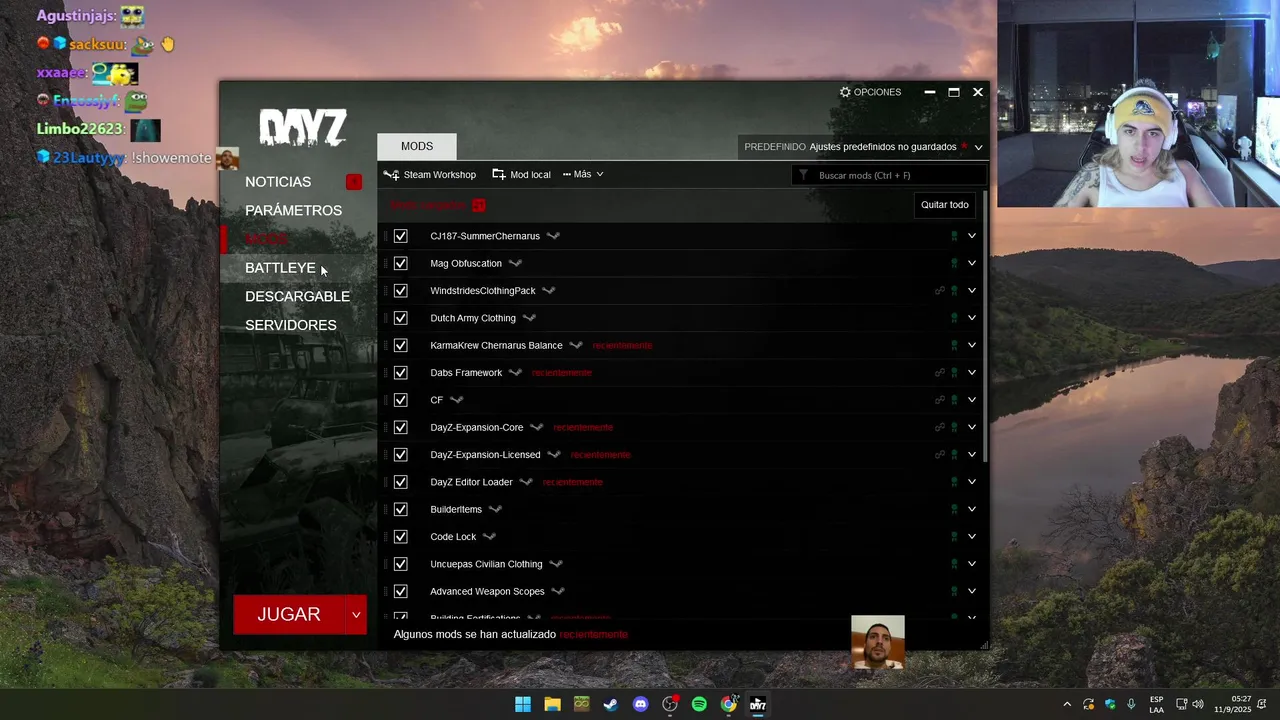Click green badge icon on KarmaKrew Chernarus Balance row

coord(954,345)
